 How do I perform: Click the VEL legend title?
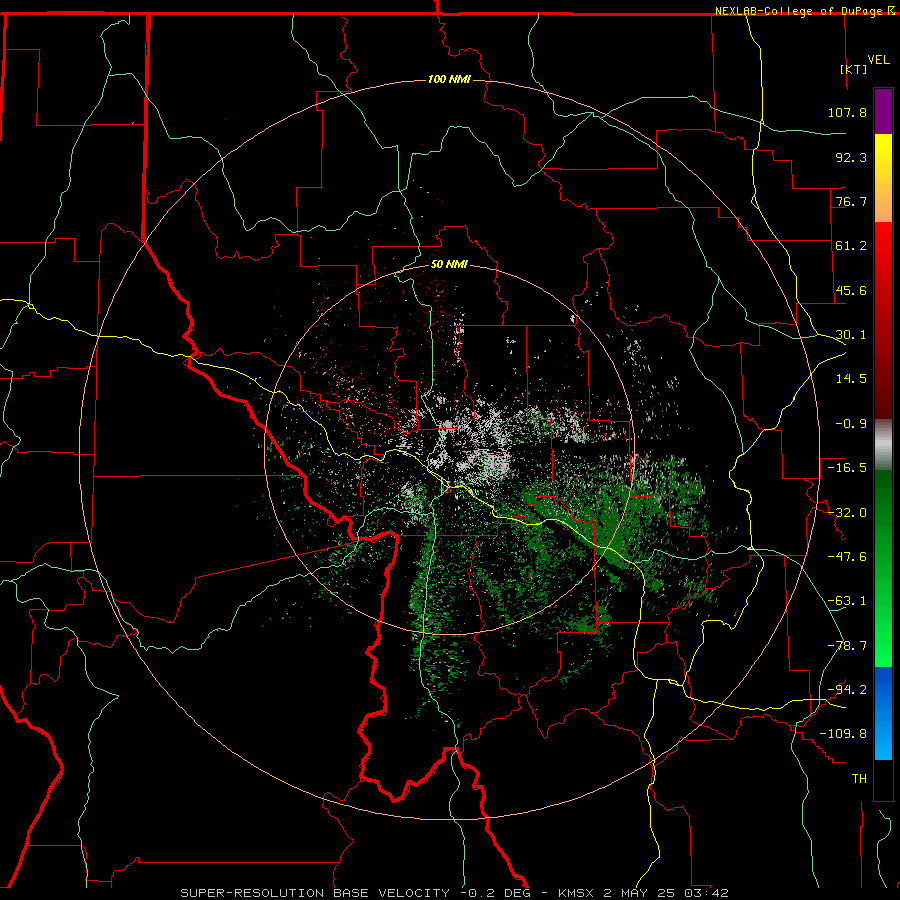pyautogui.click(x=878, y=60)
